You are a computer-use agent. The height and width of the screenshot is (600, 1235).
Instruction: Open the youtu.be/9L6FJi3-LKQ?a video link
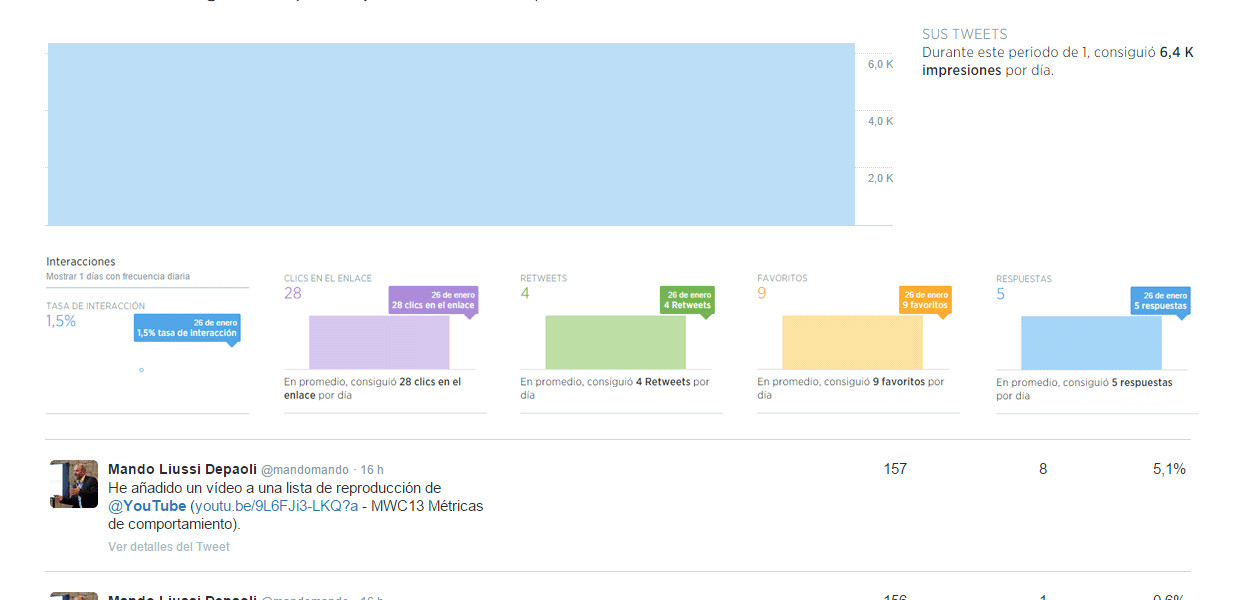click(x=274, y=506)
